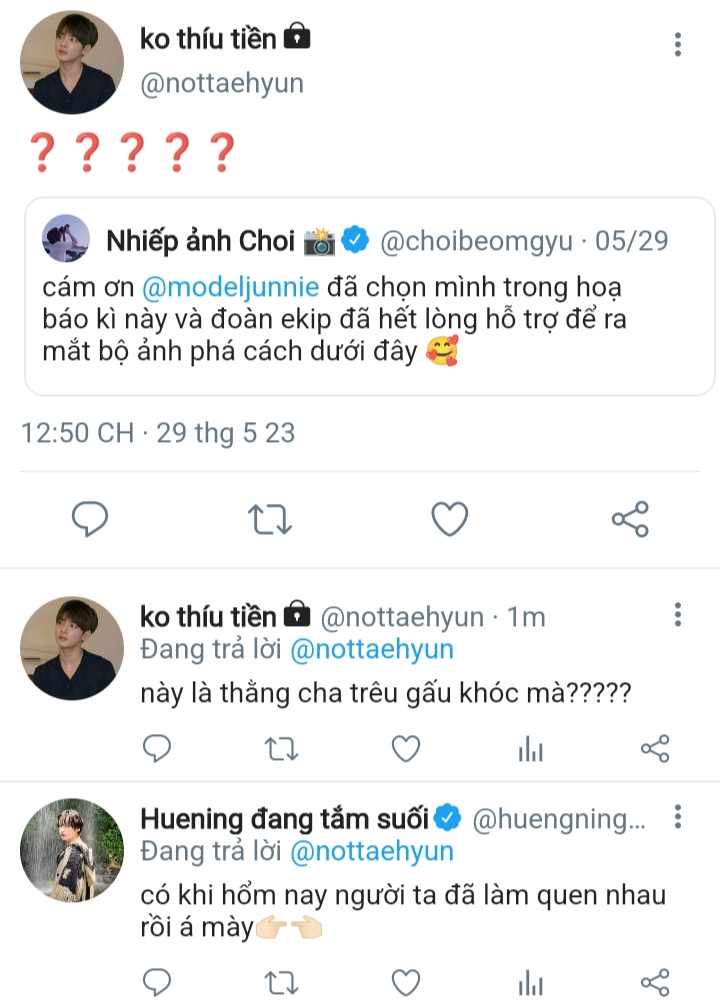
Task: Like the 'này là thằng cha' reply
Action: point(405,749)
